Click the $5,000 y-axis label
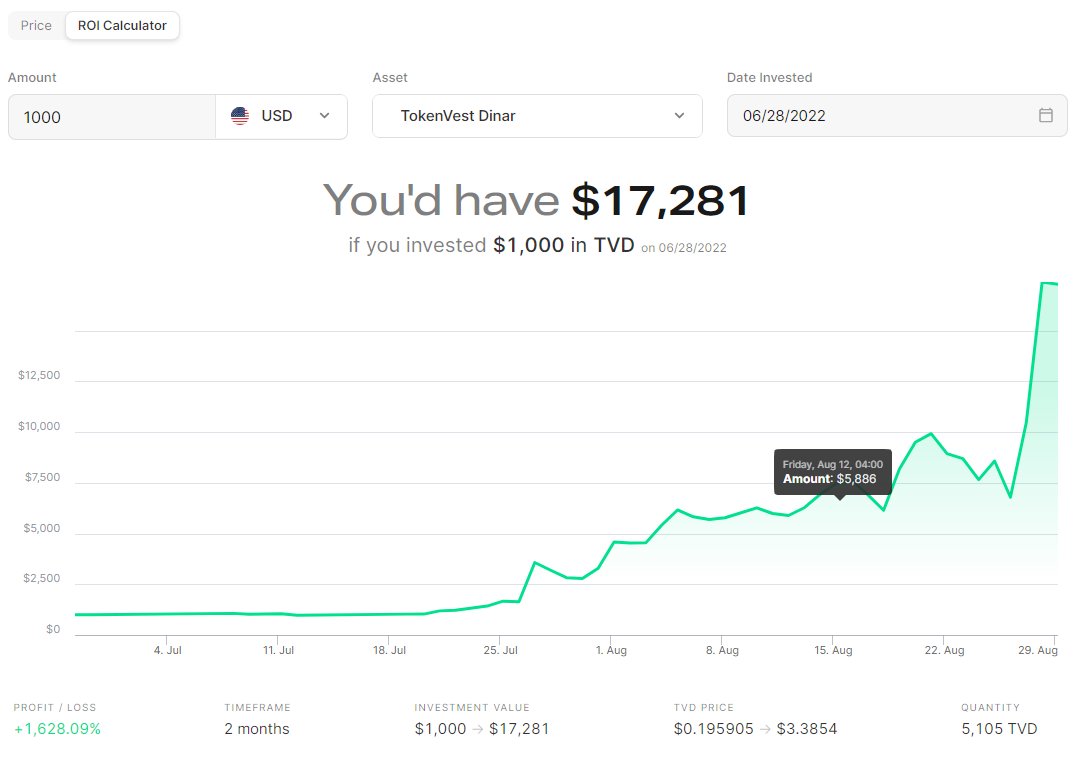1079x758 pixels. 41,528
